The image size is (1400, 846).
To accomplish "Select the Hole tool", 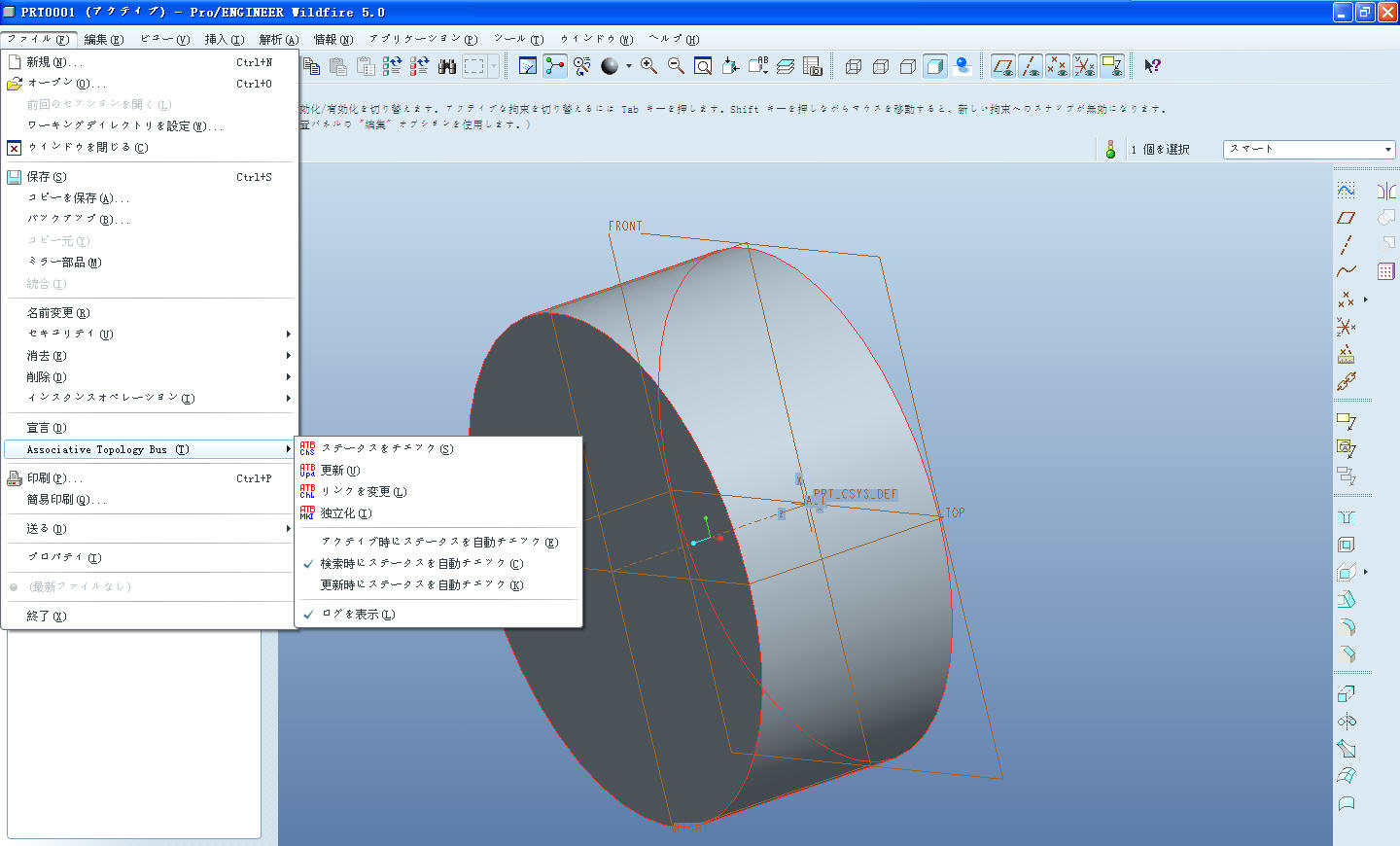I will (1346, 517).
